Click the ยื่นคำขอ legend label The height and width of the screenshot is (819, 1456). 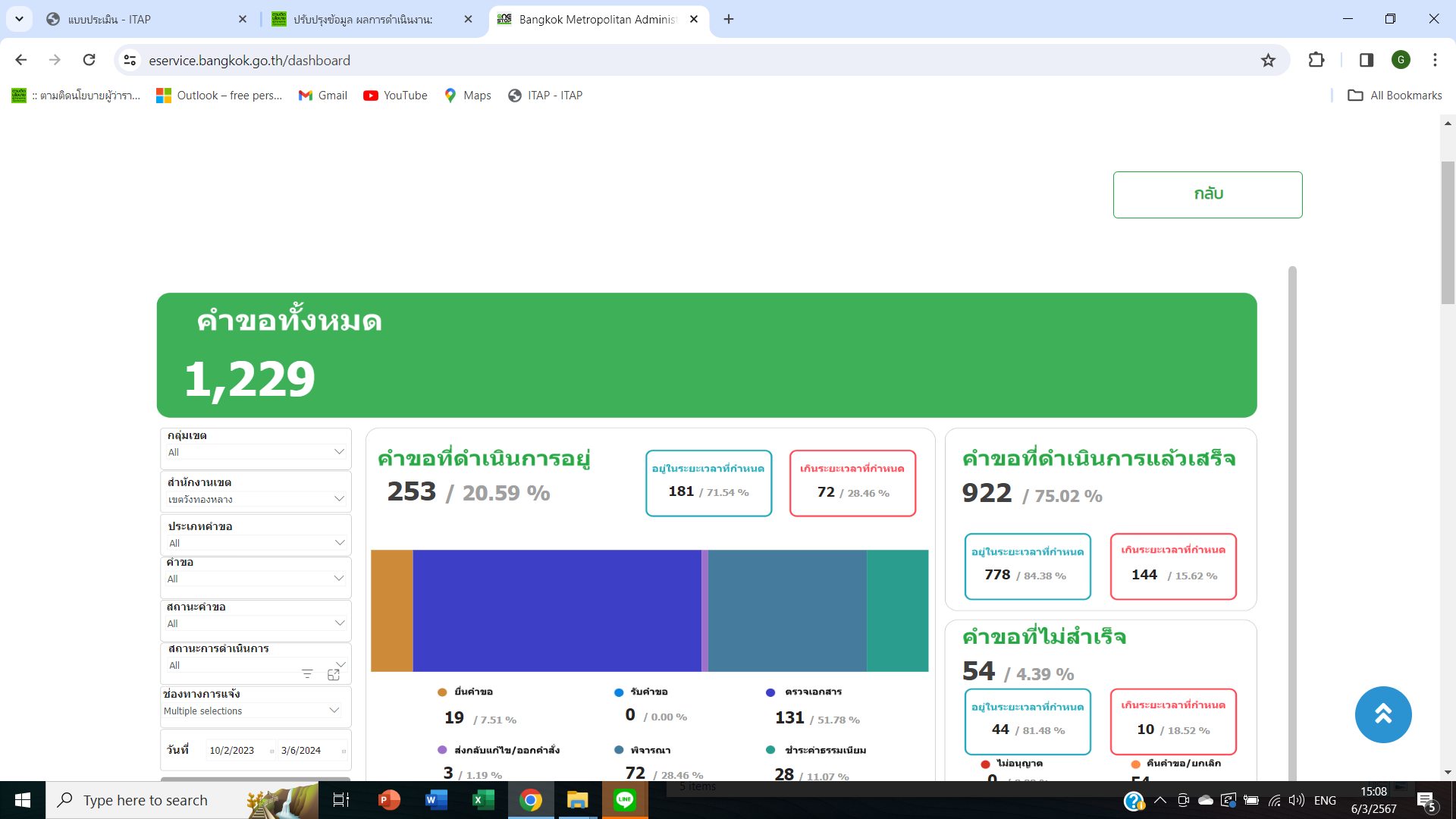[474, 692]
